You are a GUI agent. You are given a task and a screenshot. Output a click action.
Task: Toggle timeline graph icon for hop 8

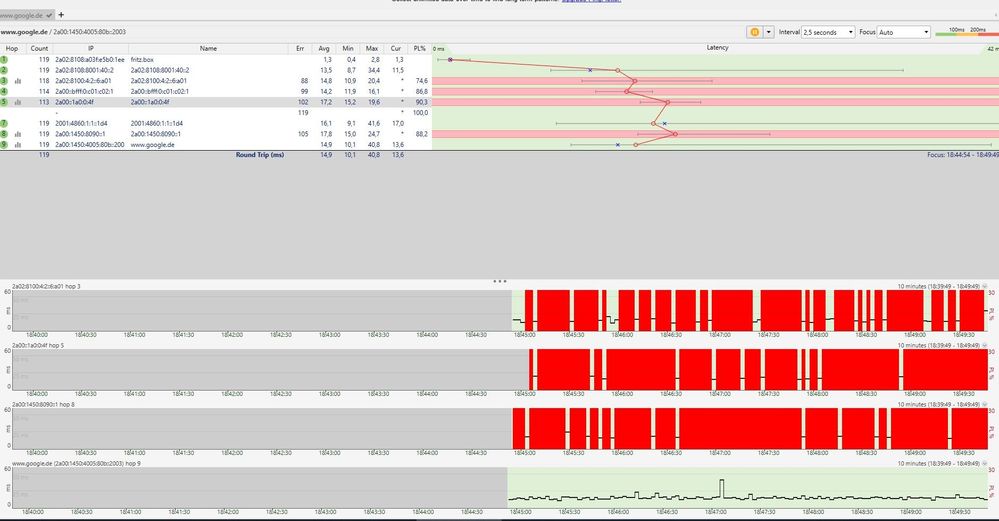click(x=18, y=134)
